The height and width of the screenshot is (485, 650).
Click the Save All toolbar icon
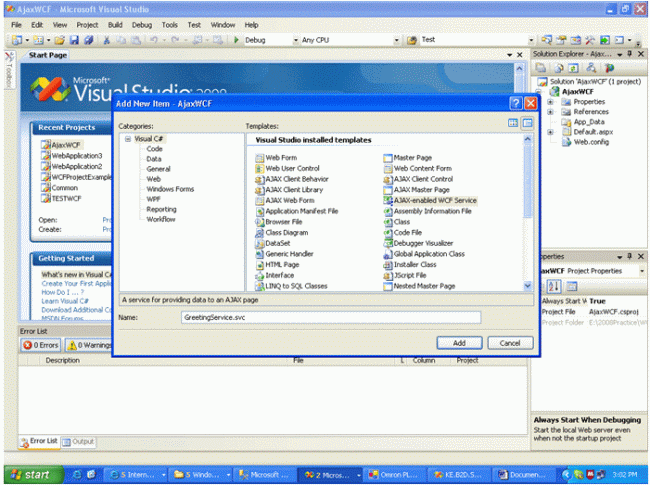coord(88,40)
